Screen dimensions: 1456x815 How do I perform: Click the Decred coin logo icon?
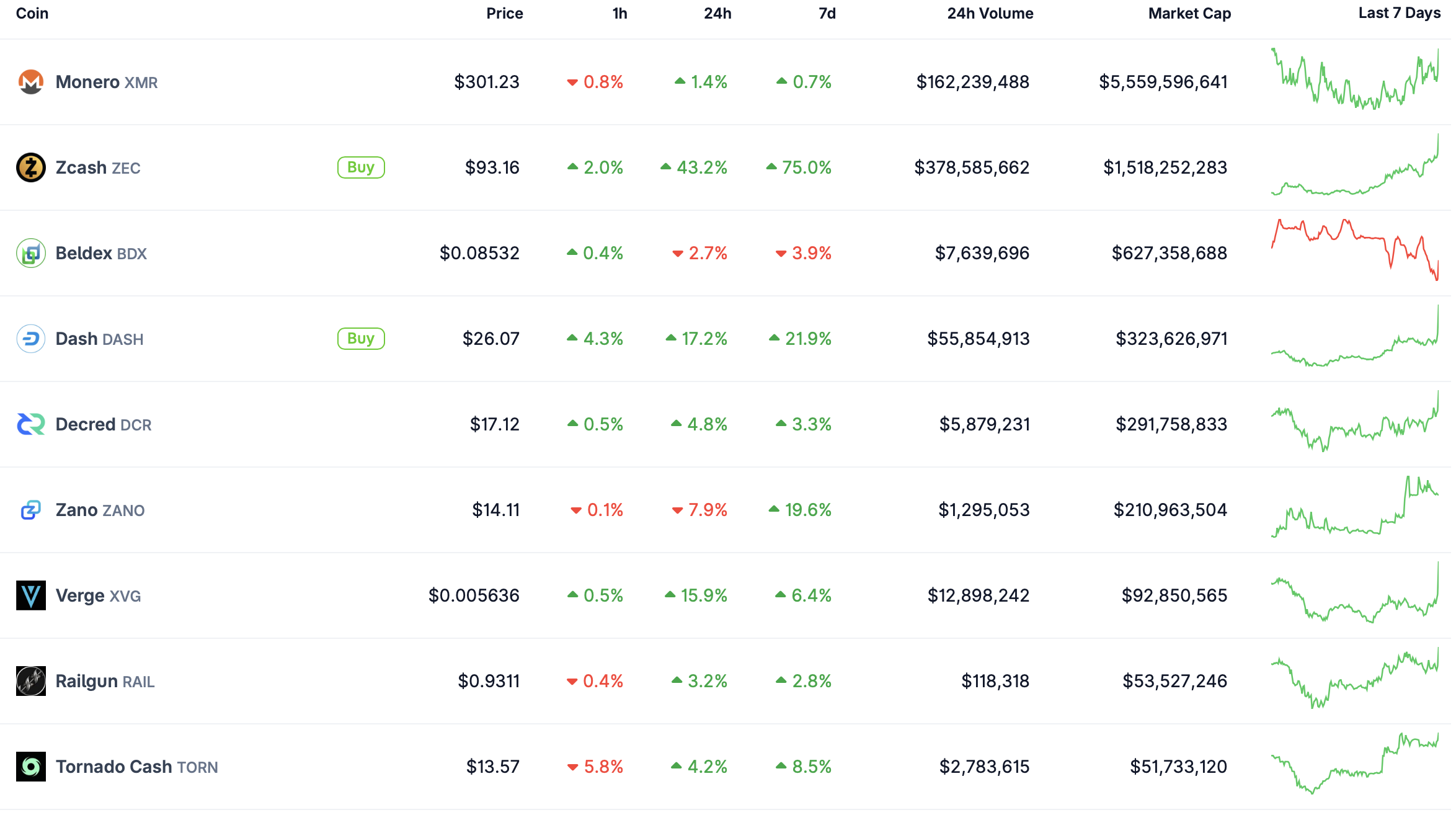click(x=30, y=424)
